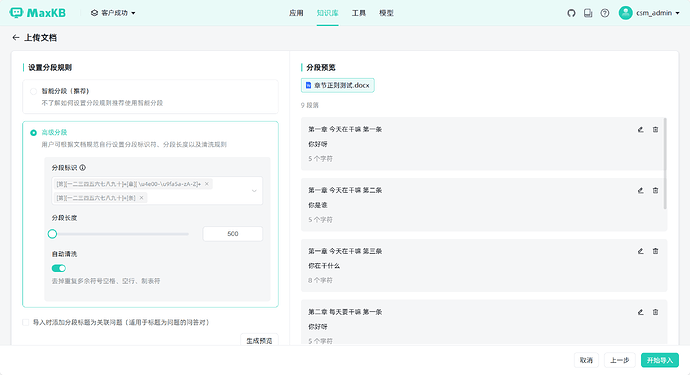Edit the 第一章 第一条 segment
Image resolution: width=690 pixels, height=375 pixels.
click(x=641, y=129)
